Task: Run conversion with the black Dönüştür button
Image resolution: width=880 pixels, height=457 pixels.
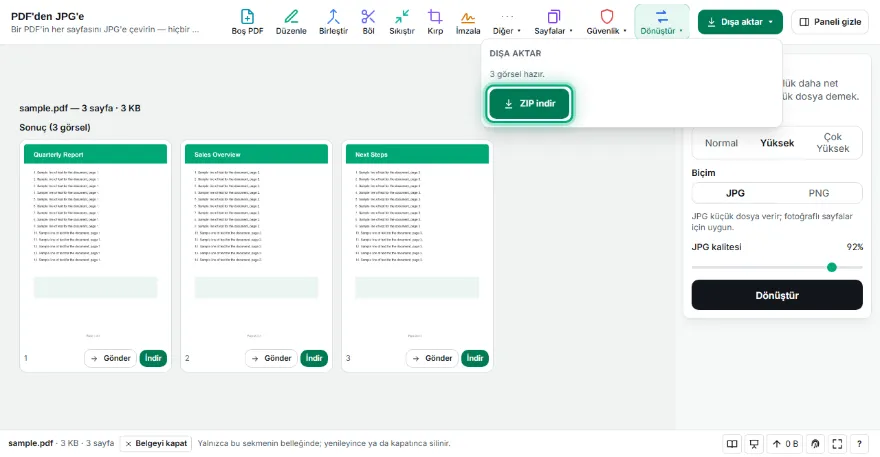Action: [x=777, y=295]
